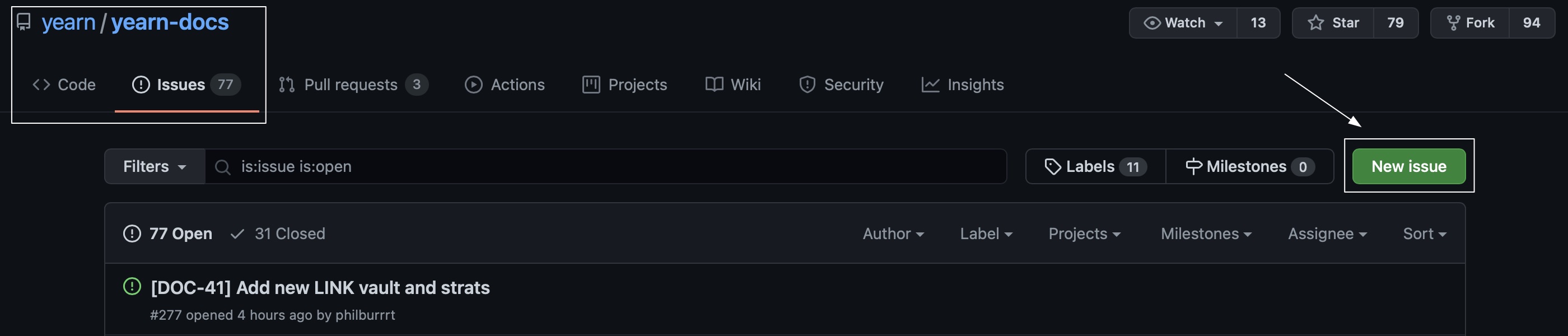Click the Milestones signpost icon
1568x336 pixels.
1194,167
